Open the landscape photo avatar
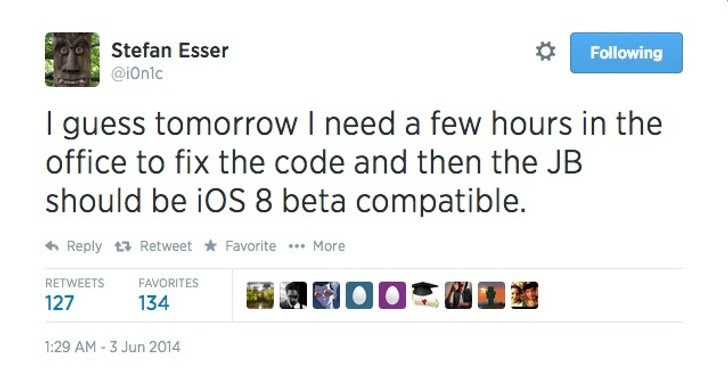Image resolution: width=728 pixels, height=387 pixels. coord(260,295)
